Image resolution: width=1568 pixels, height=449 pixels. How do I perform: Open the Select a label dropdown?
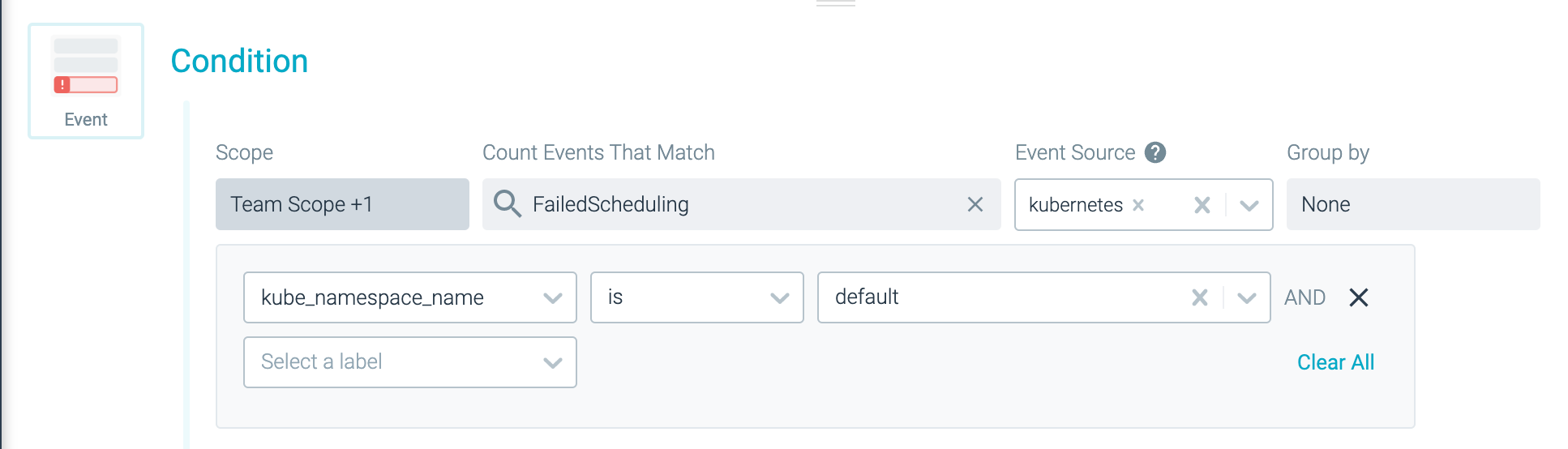click(x=410, y=362)
